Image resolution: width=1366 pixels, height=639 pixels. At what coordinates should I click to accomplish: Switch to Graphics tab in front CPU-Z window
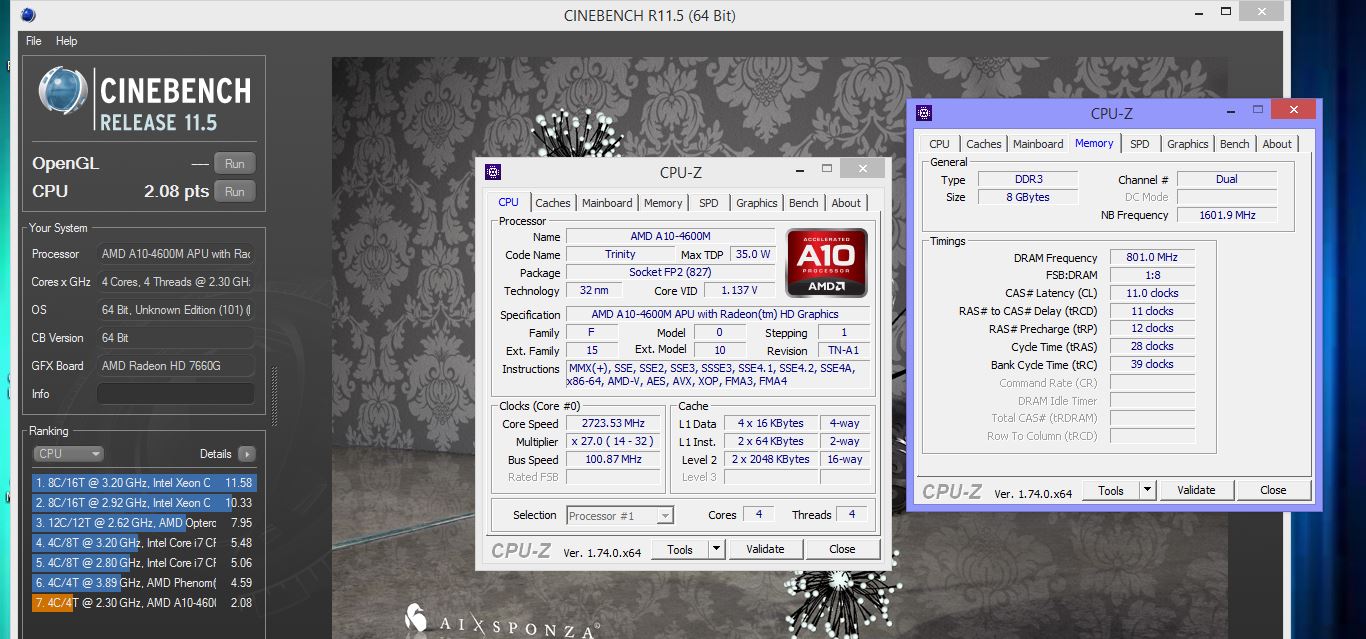(x=757, y=203)
